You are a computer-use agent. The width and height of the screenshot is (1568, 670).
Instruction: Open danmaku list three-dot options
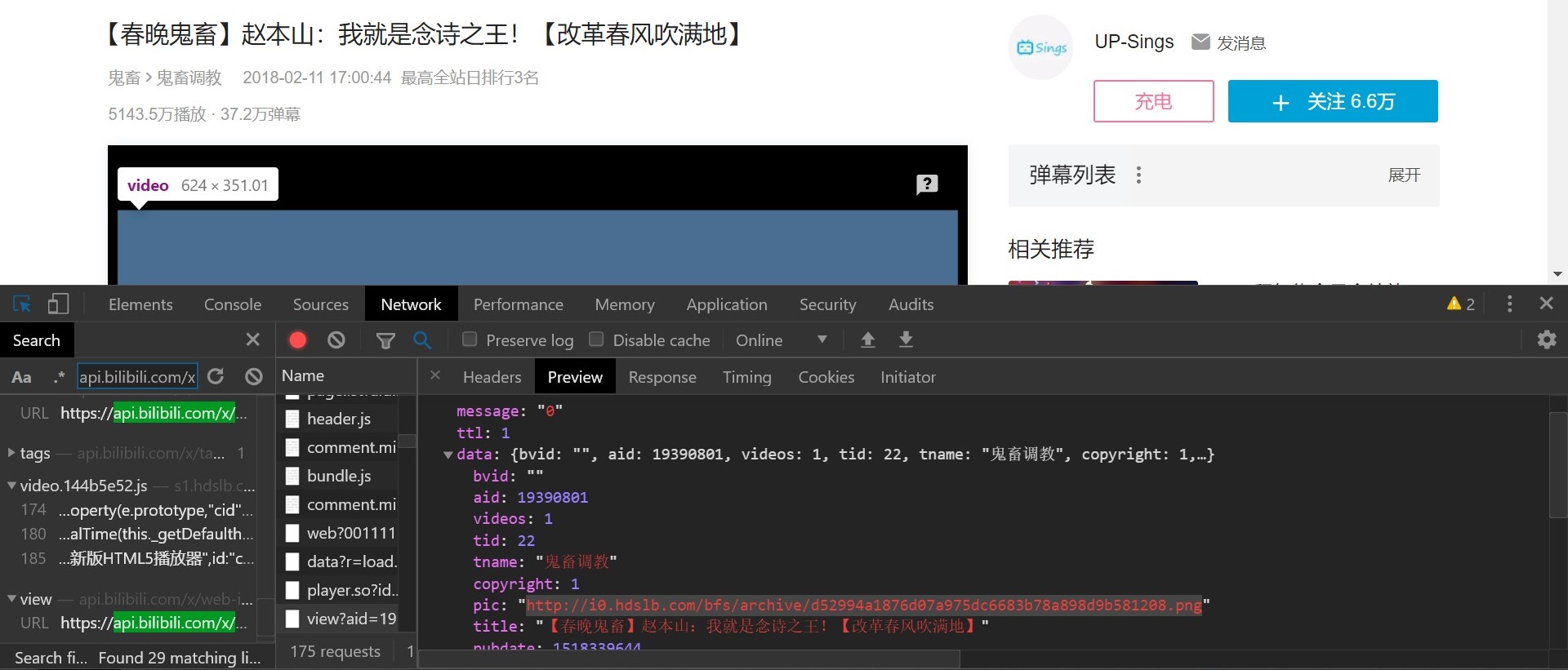(1138, 175)
